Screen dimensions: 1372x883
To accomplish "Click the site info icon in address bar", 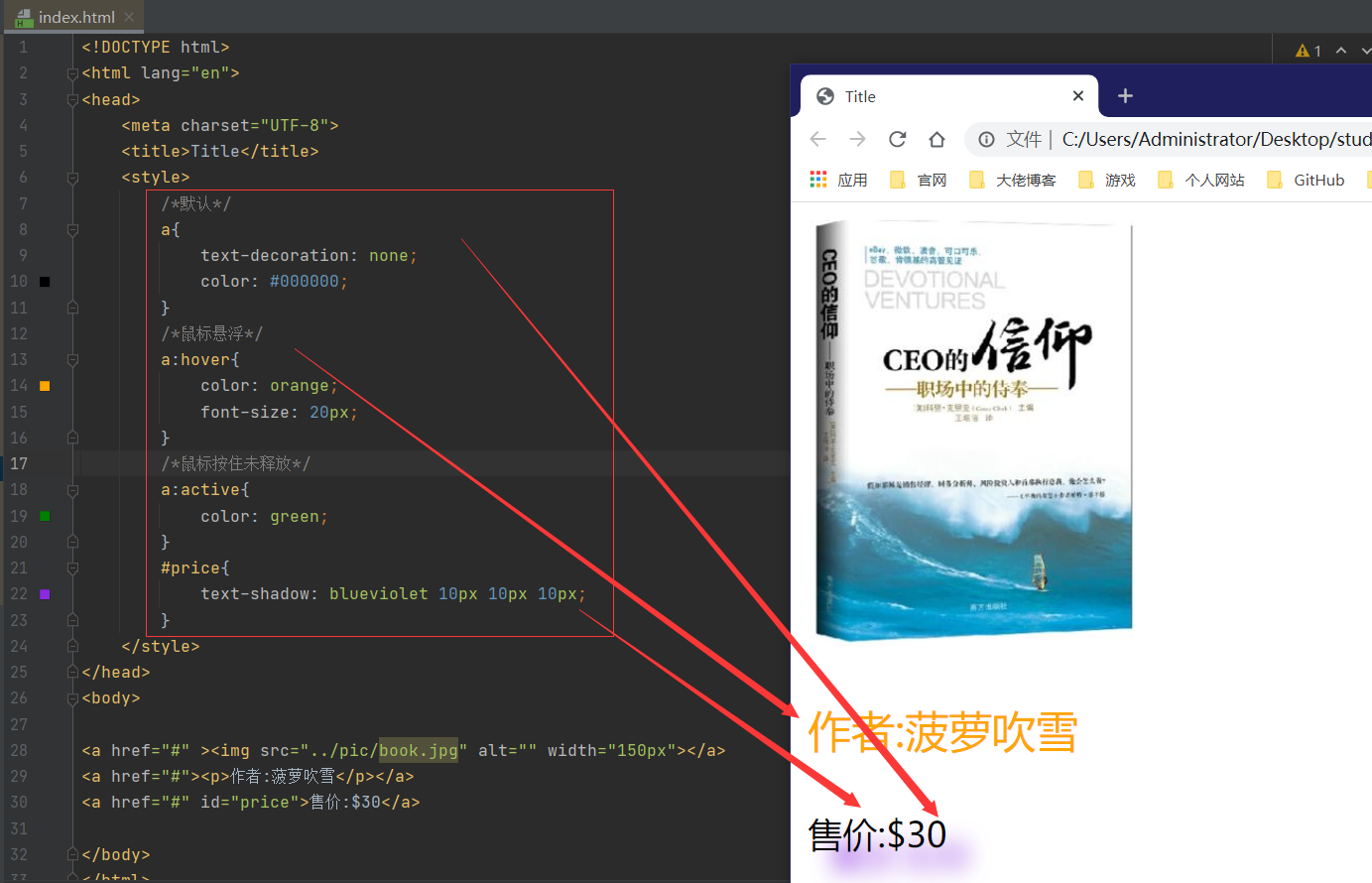I will point(987,140).
